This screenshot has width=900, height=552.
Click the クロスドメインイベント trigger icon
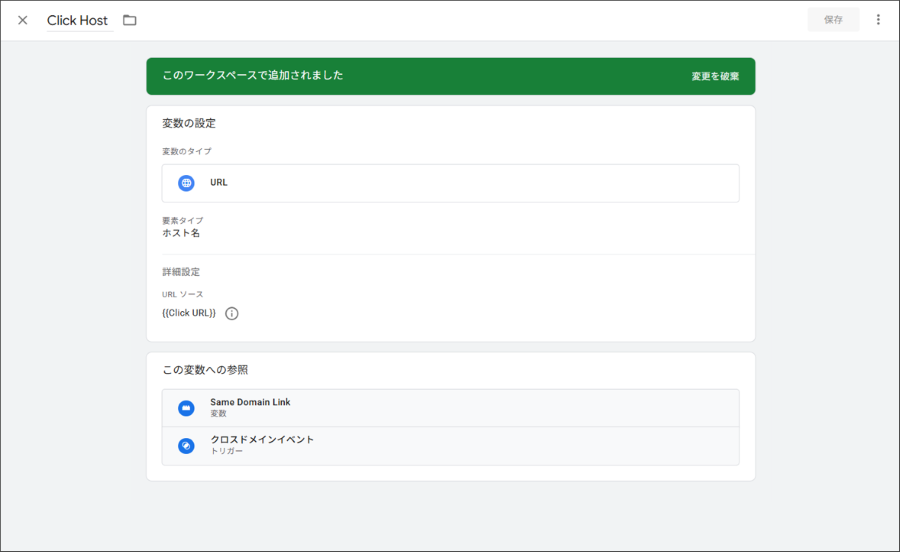pyautogui.click(x=186, y=446)
